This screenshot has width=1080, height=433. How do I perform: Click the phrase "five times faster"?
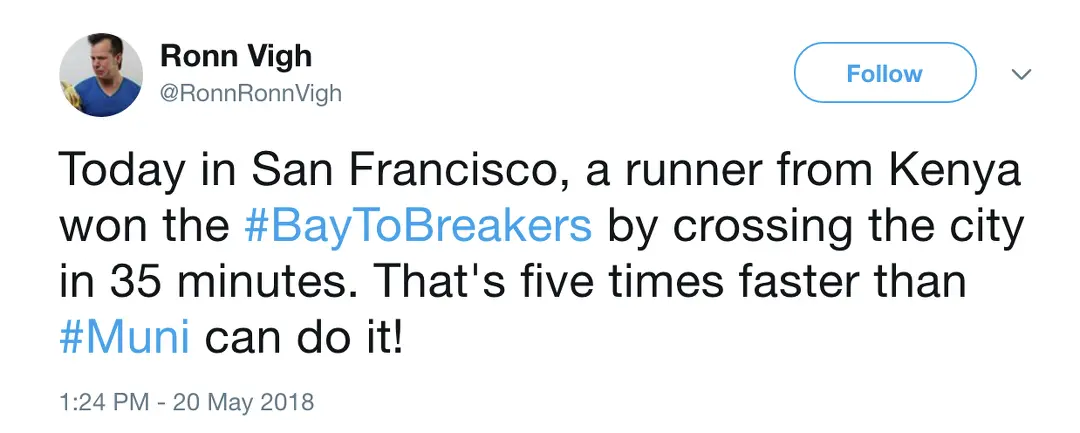coord(683,281)
